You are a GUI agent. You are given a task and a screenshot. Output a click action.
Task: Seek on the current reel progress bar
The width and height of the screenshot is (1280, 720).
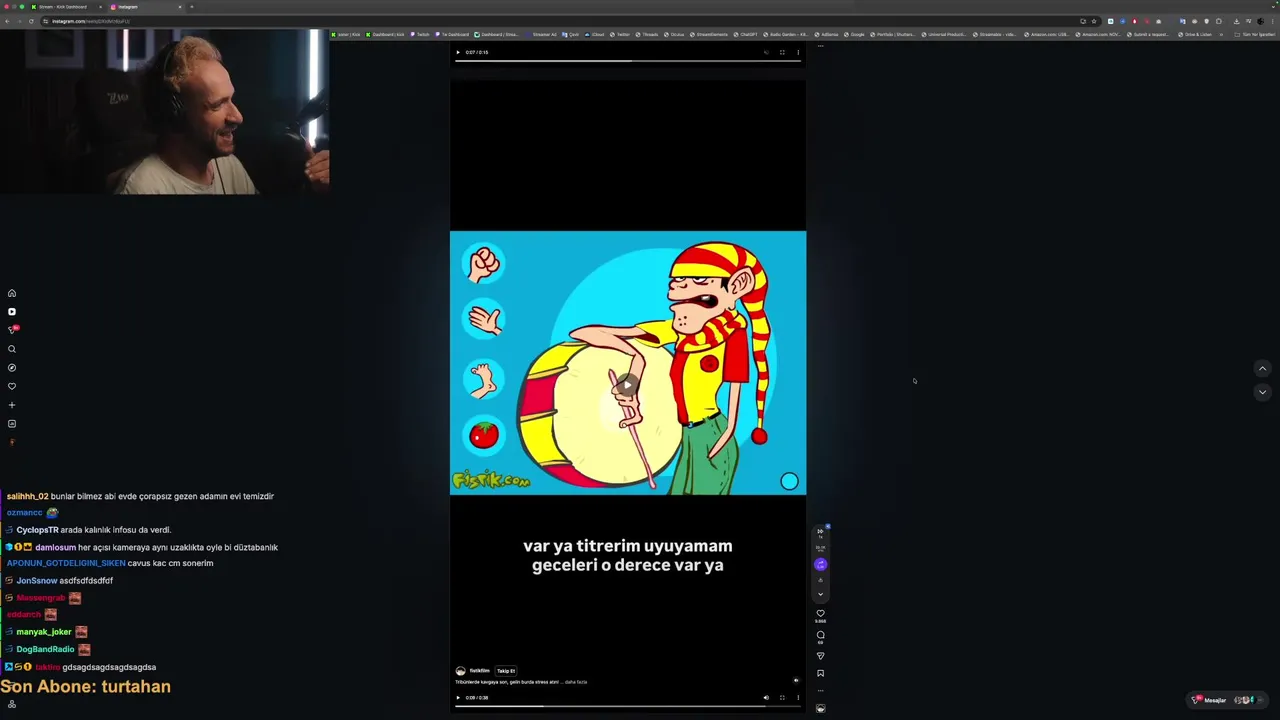click(x=628, y=706)
